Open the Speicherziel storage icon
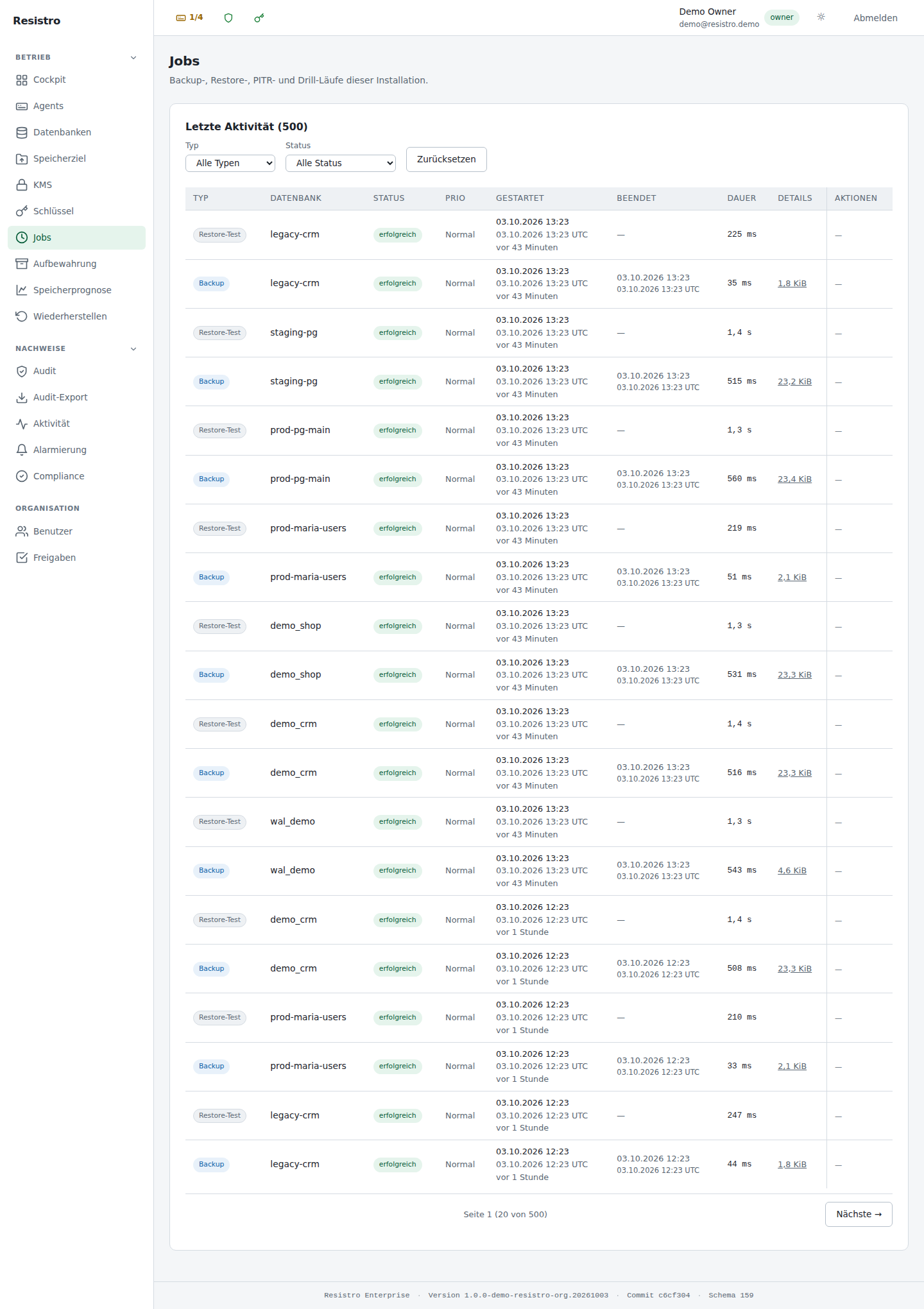This screenshot has width=924, height=1309. [22, 159]
